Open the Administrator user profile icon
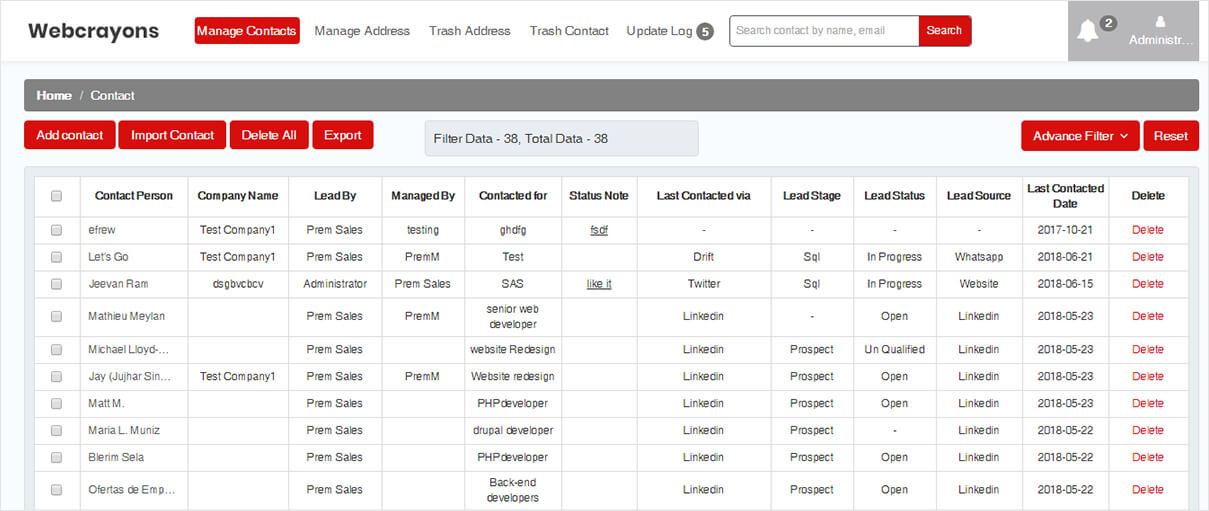The image size is (1209, 511). (1160, 22)
